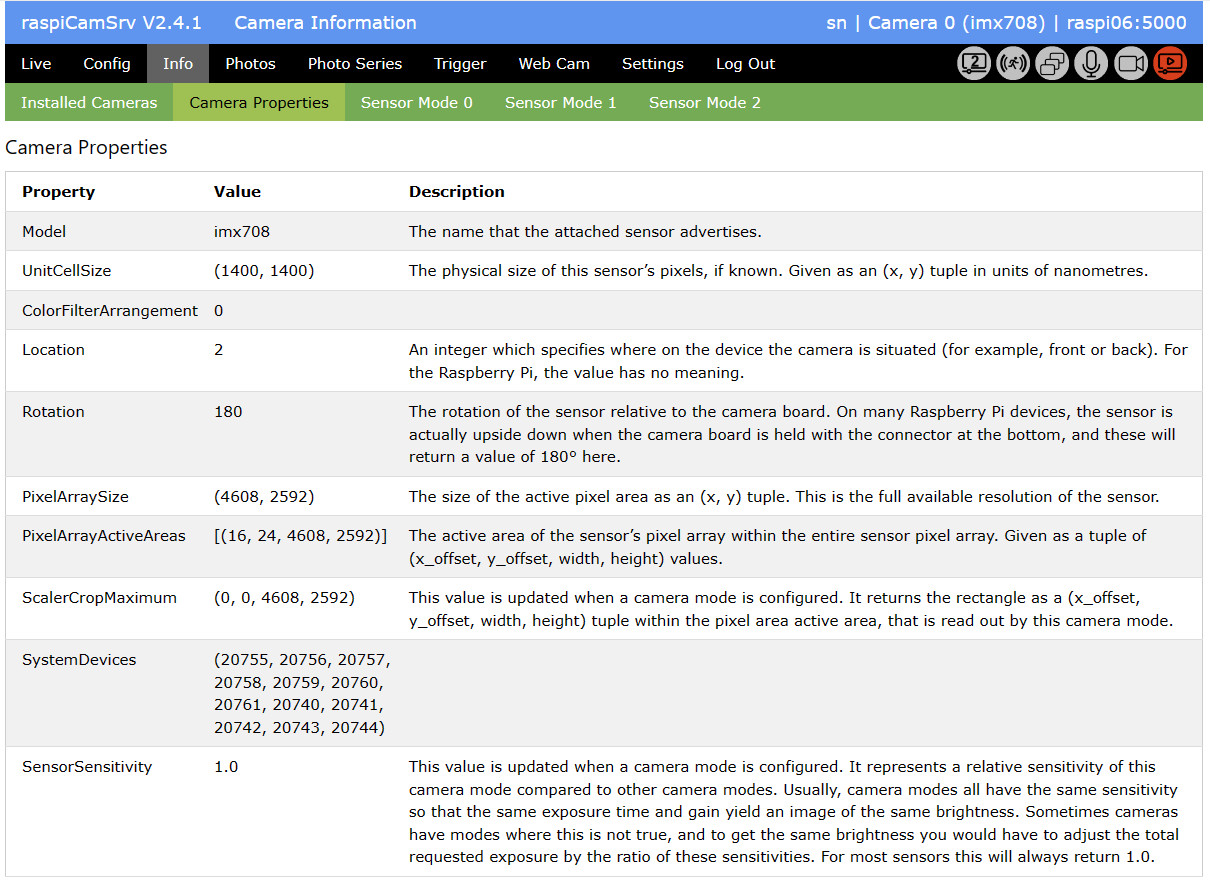Click the red live stream icon
The image size is (1210, 887).
tap(1169, 64)
